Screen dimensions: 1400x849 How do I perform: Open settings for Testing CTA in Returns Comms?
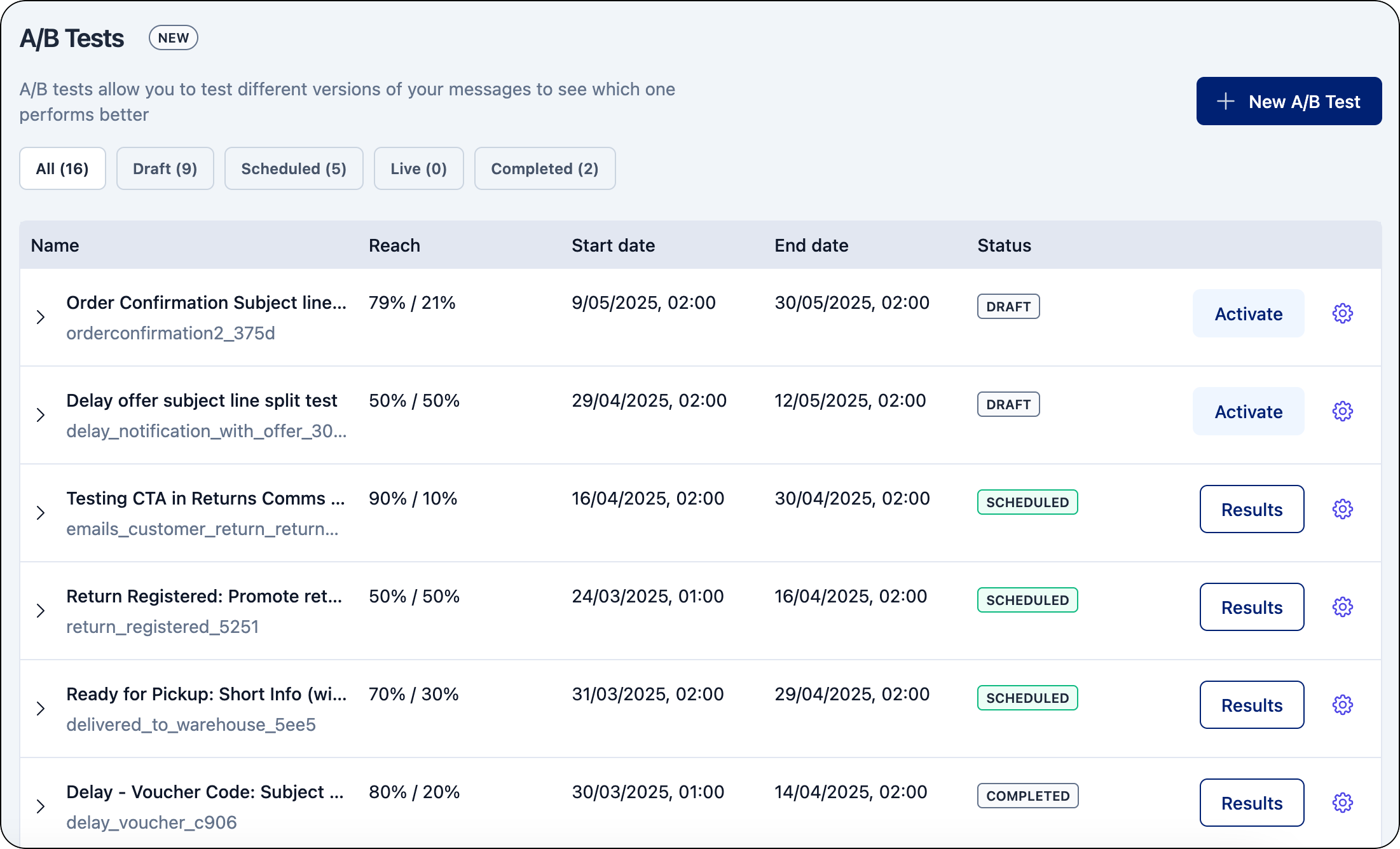tap(1343, 509)
